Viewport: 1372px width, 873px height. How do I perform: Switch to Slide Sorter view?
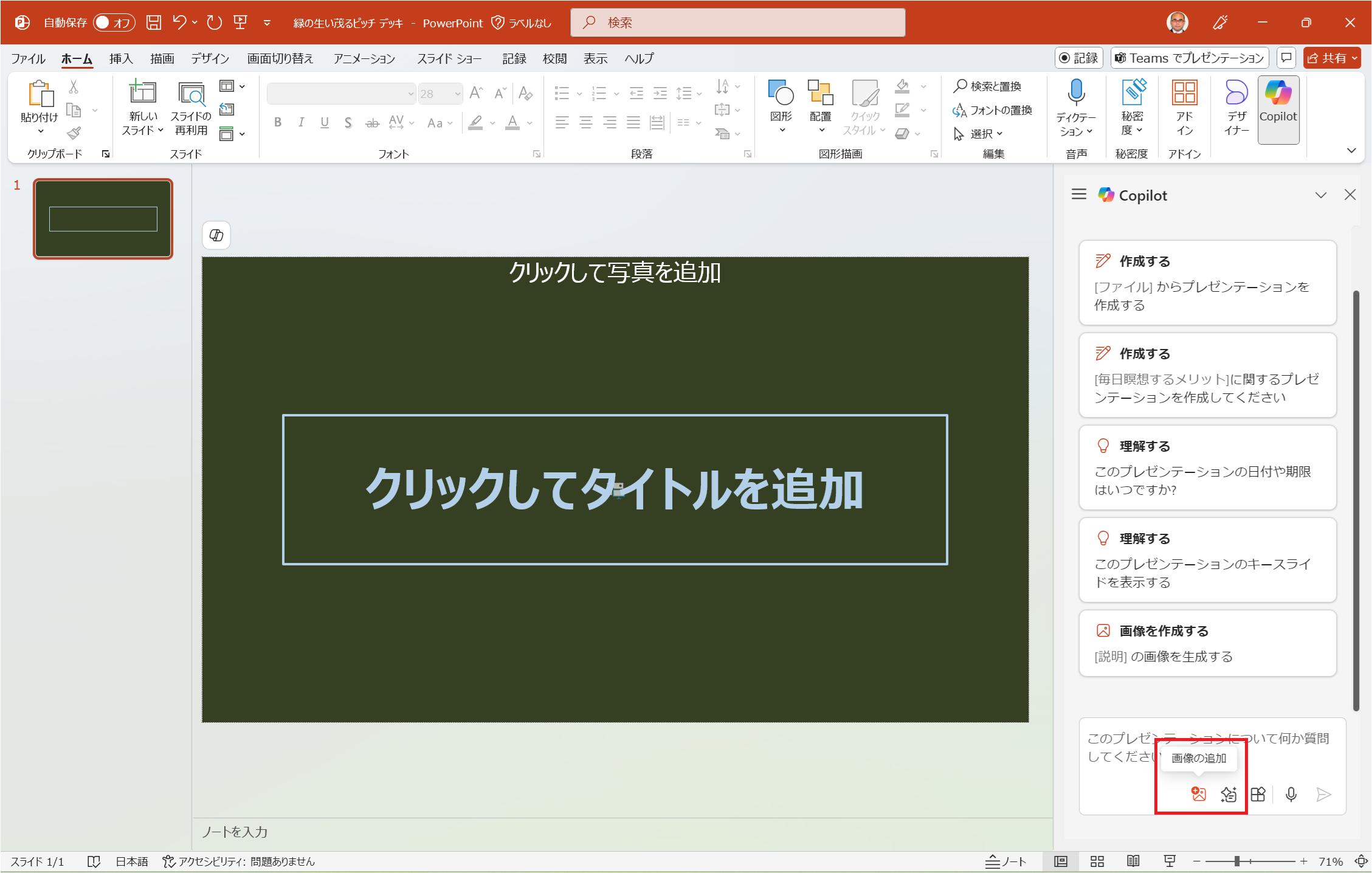[1097, 861]
